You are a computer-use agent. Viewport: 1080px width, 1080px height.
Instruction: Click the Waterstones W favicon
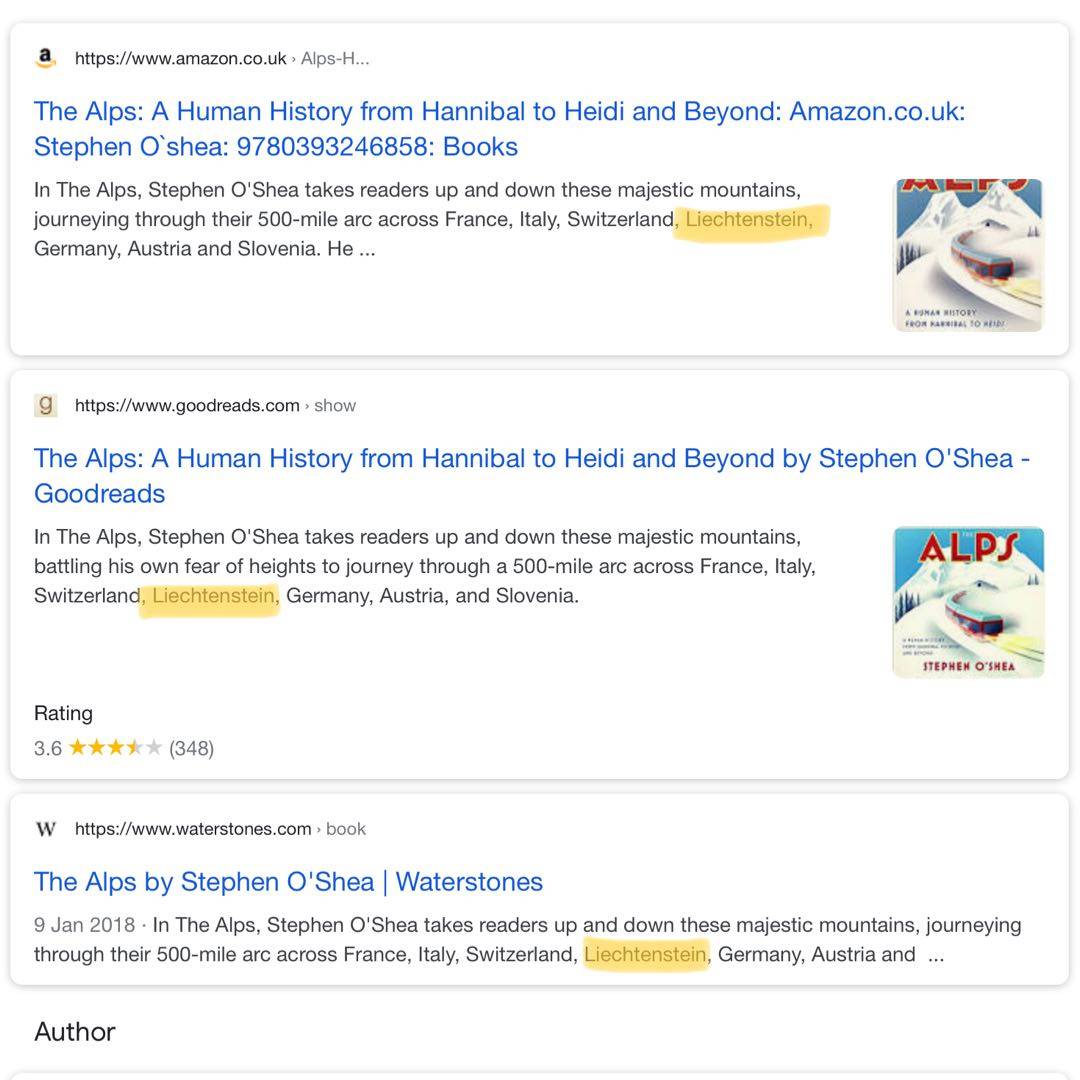tap(45, 829)
